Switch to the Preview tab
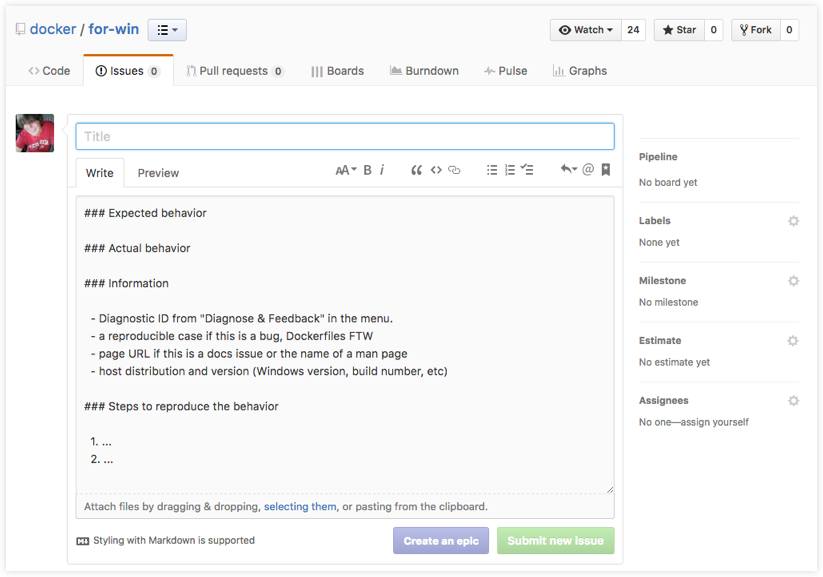This screenshot has height=577, width=823. 158,173
